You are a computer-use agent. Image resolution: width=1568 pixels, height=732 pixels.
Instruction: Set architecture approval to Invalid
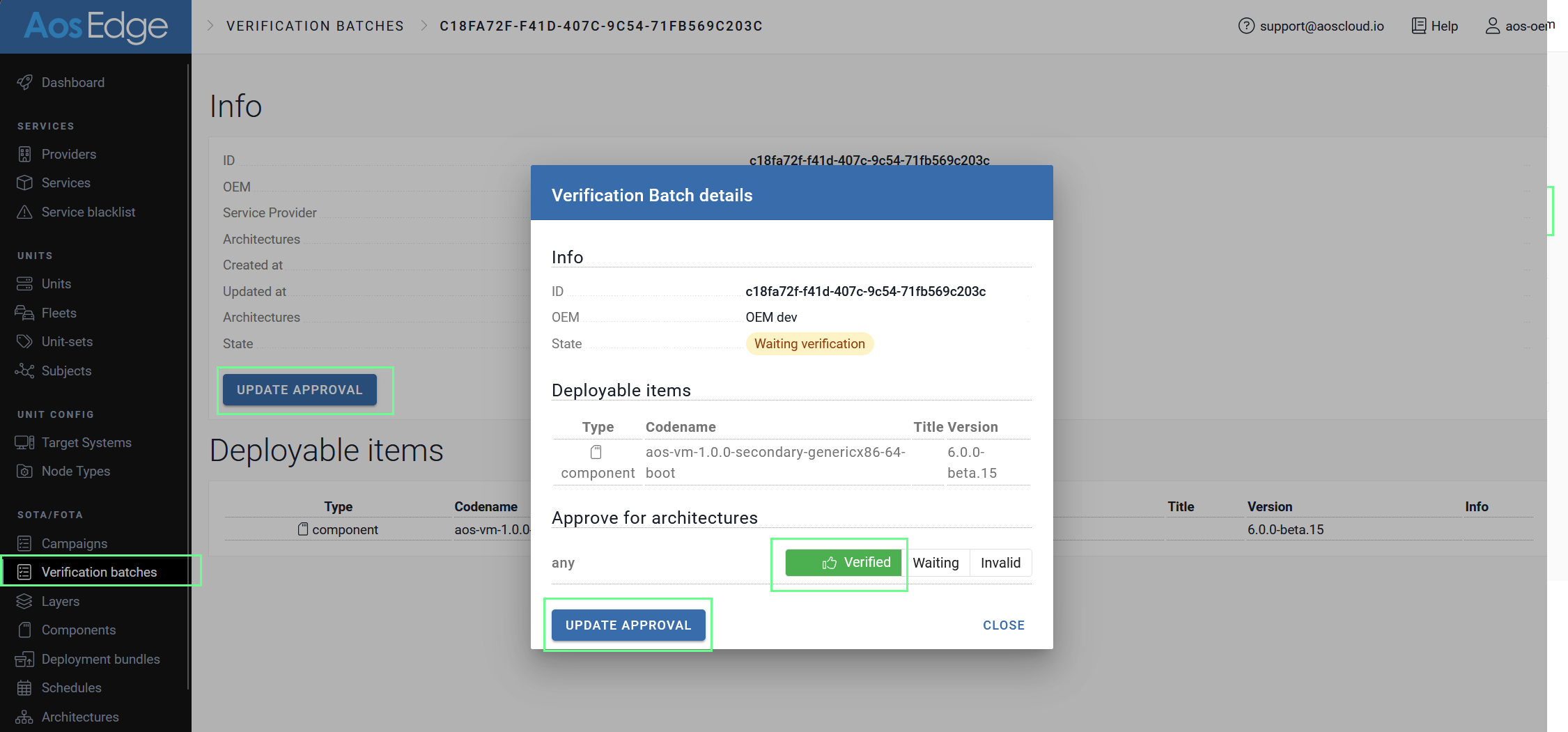(1000, 563)
